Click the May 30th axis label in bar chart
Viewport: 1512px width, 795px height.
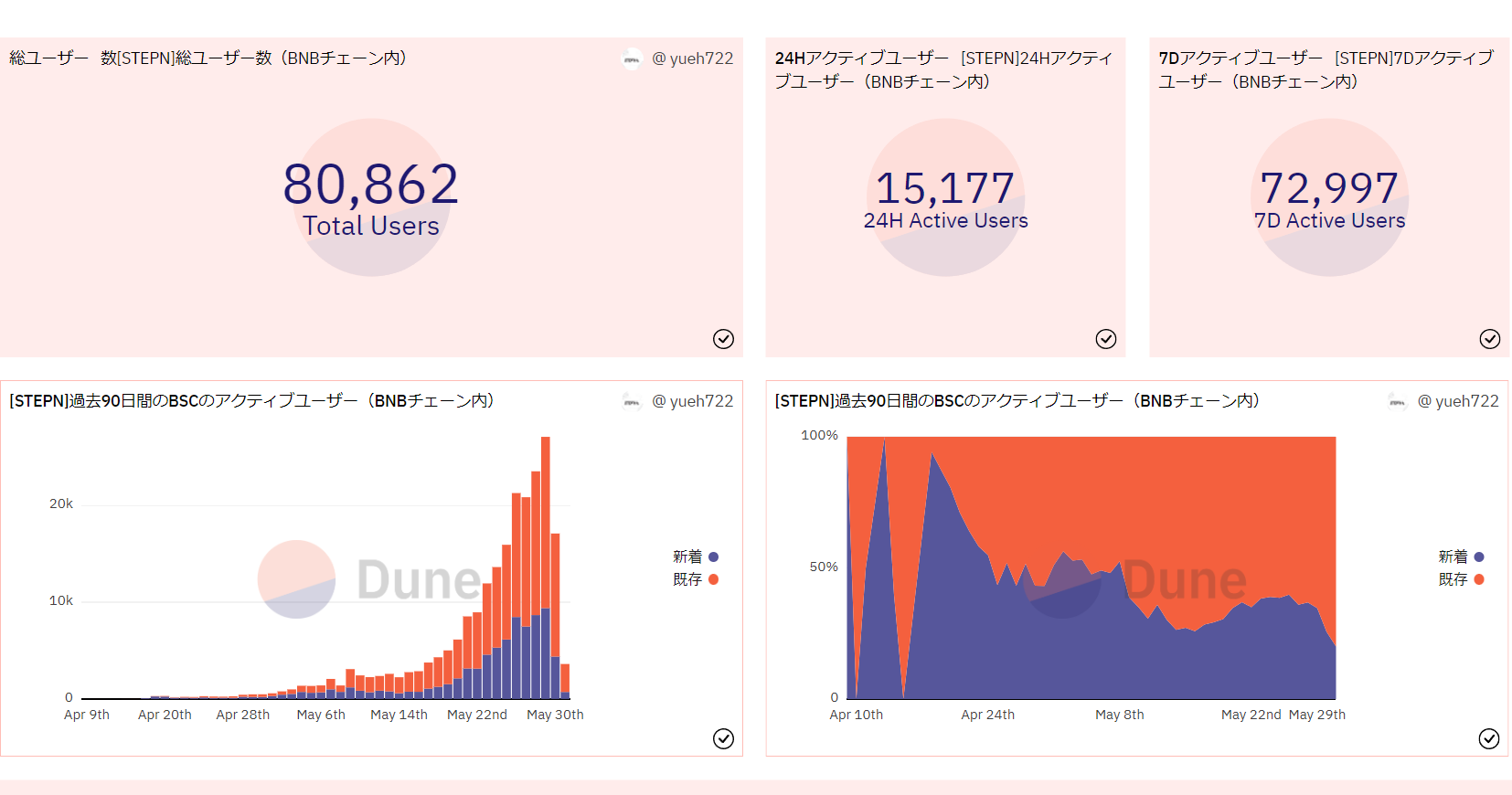pos(555,715)
